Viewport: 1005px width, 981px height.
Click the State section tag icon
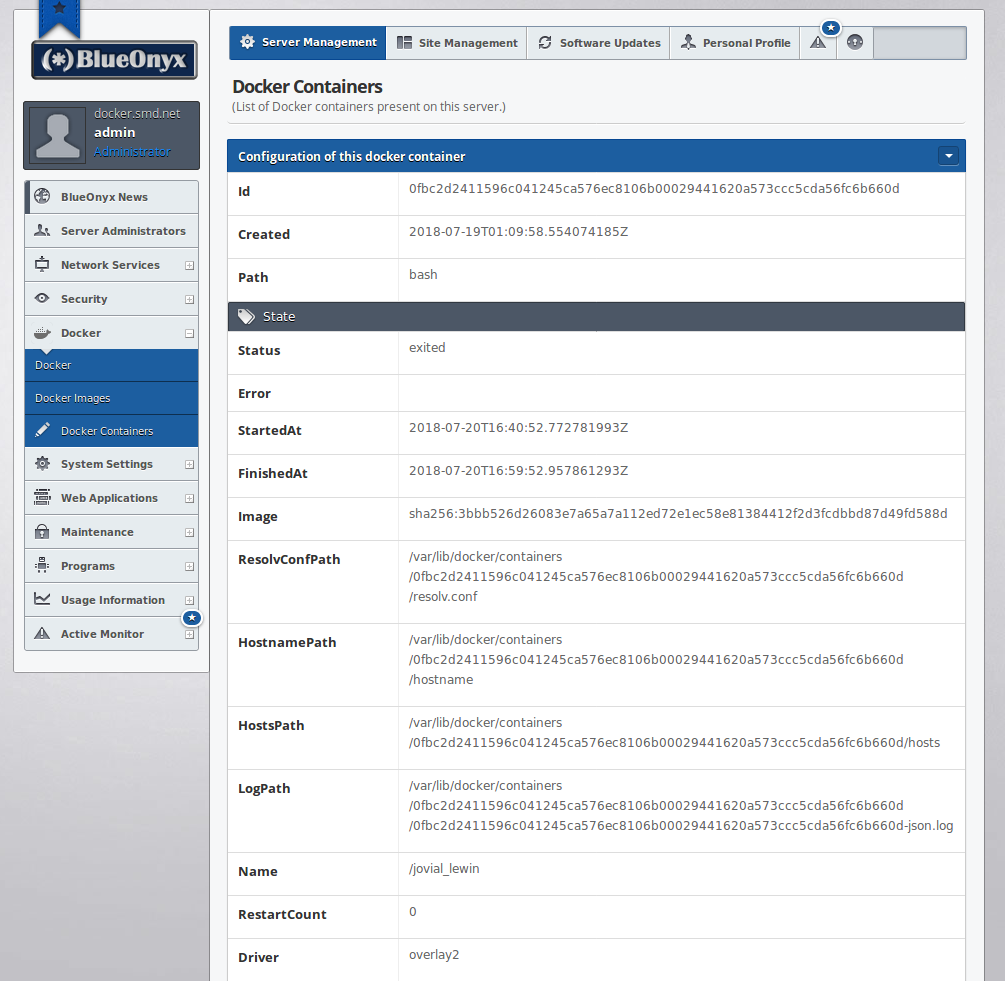coord(246,317)
